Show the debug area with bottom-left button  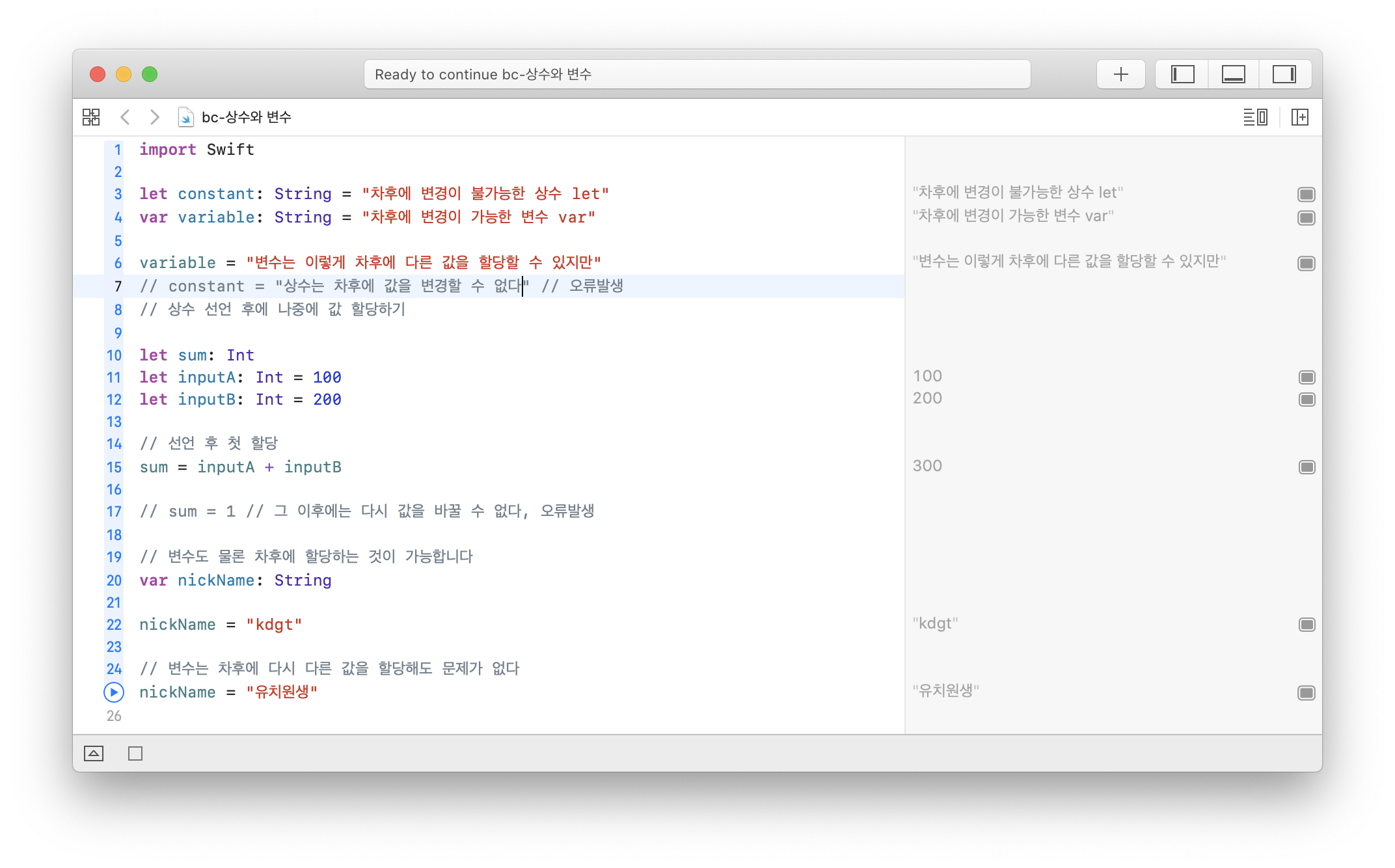tap(94, 753)
